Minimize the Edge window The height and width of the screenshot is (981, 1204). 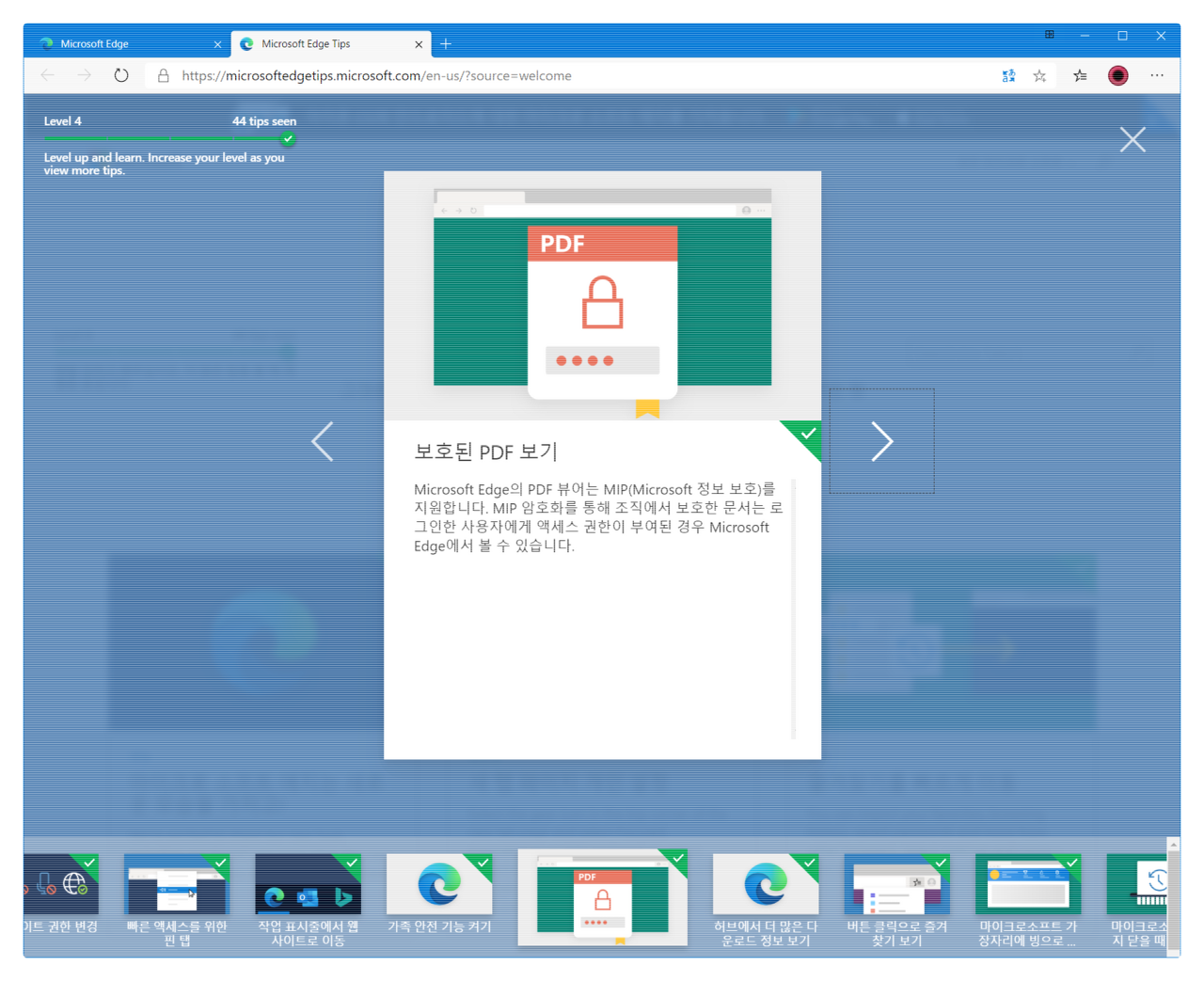tap(1085, 36)
